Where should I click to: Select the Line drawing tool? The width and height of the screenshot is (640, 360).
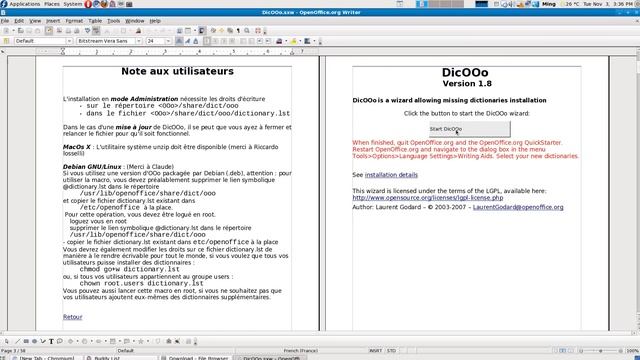17,341
